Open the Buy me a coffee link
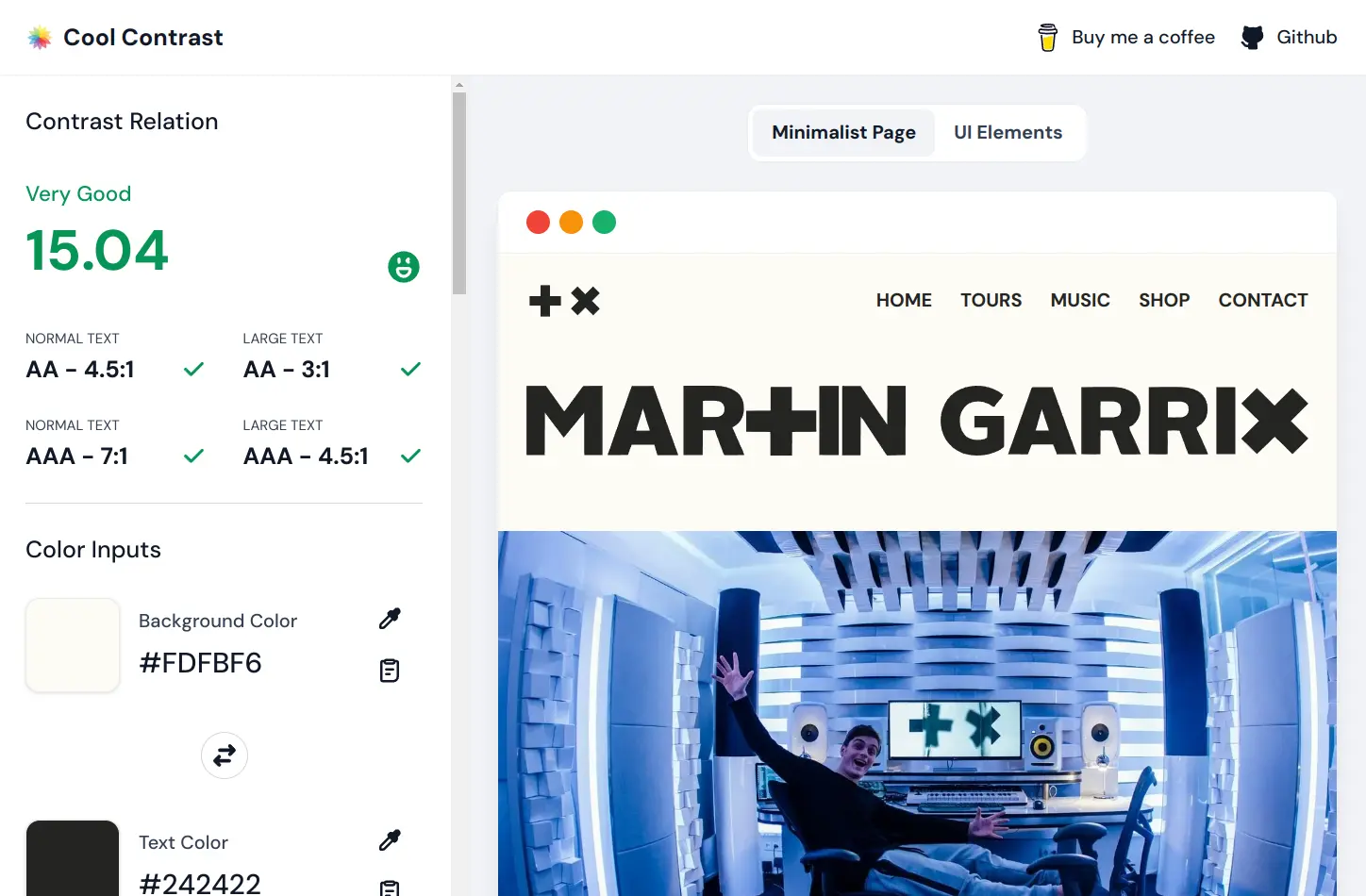 point(1143,38)
